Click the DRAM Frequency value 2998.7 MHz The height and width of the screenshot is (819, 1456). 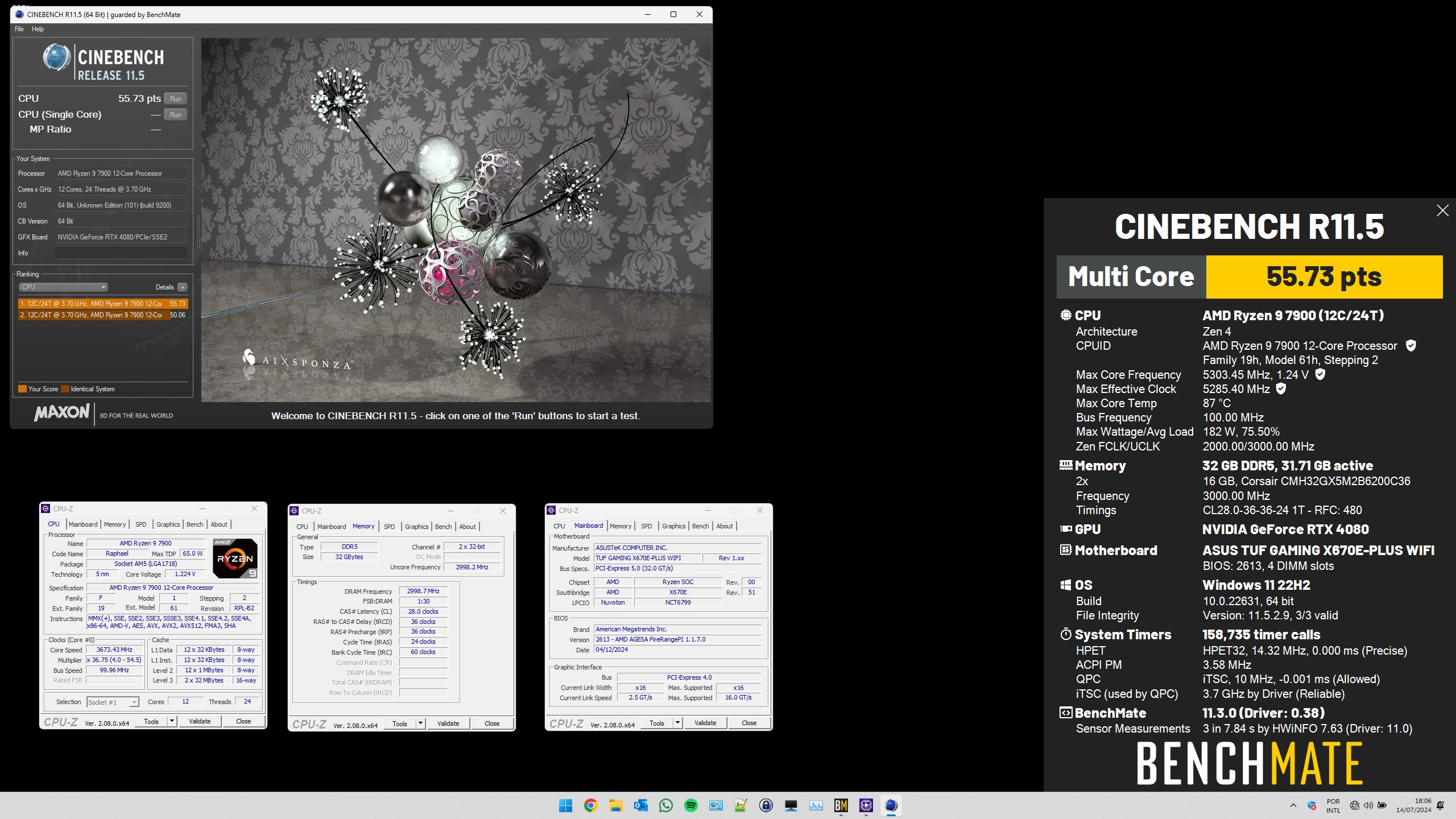point(423,591)
